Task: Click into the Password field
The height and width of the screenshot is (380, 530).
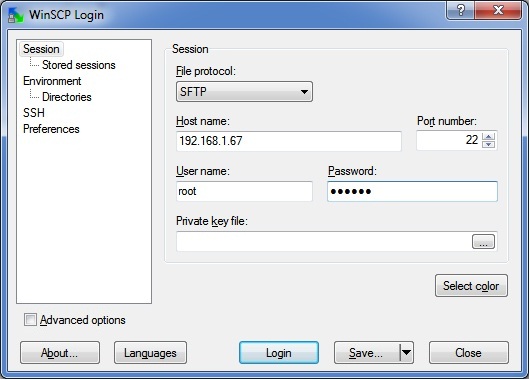Action: point(412,191)
